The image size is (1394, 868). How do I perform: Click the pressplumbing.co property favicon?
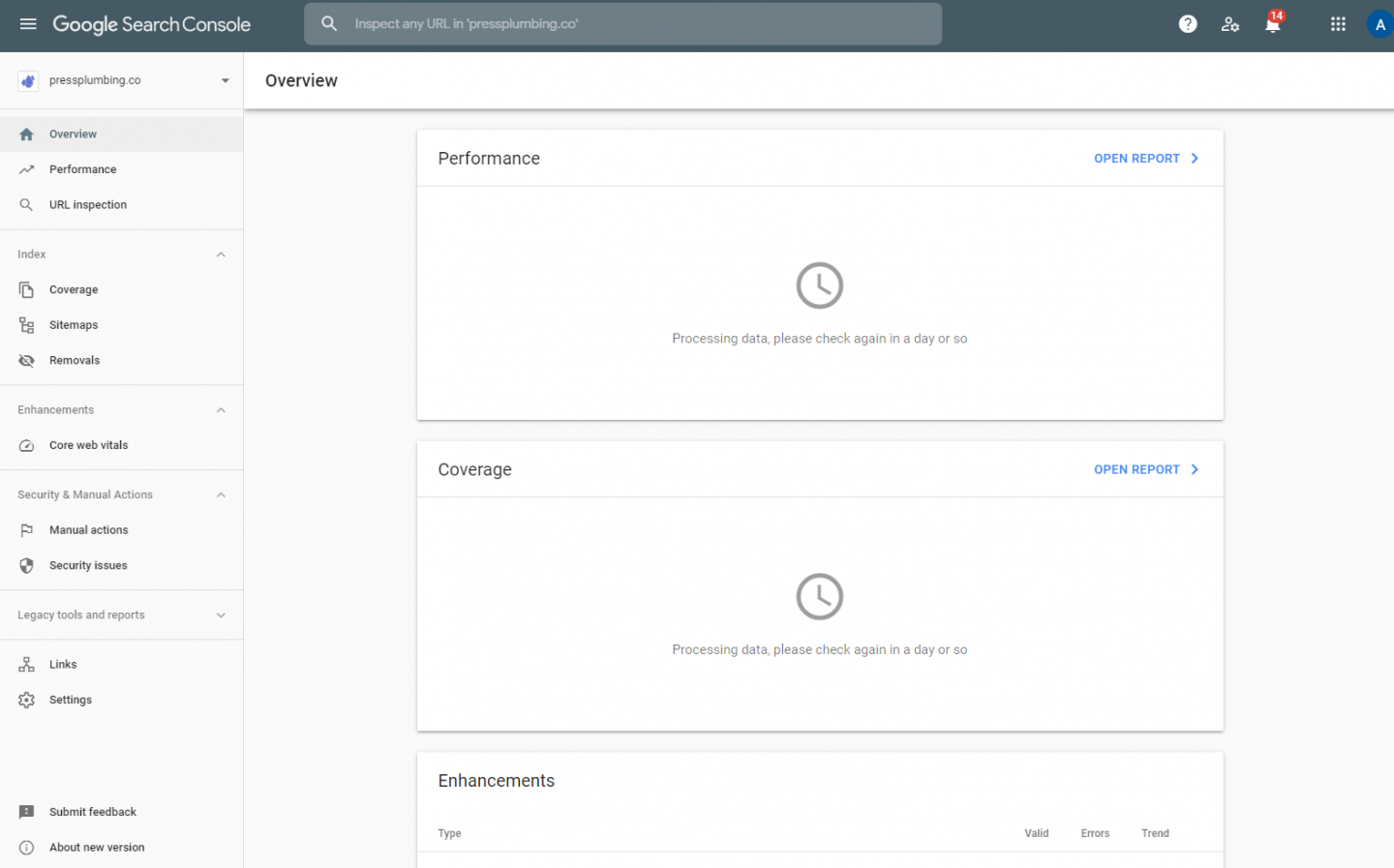point(28,81)
